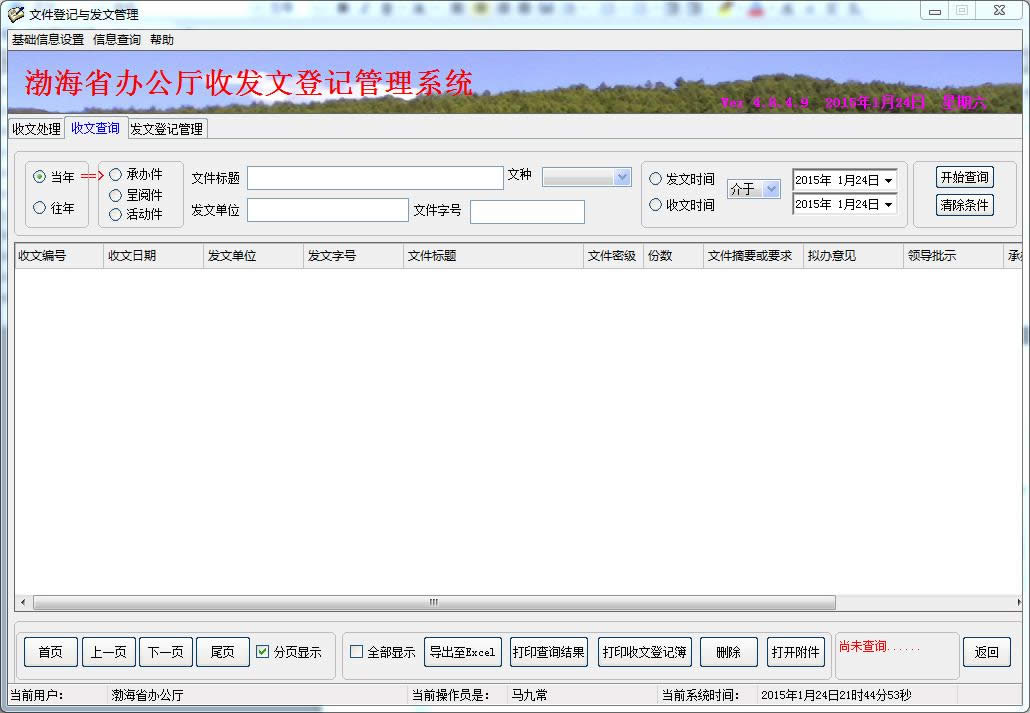This screenshot has width=1030, height=713.
Task: Click 打印查询结果 button
Action: [548, 652]
